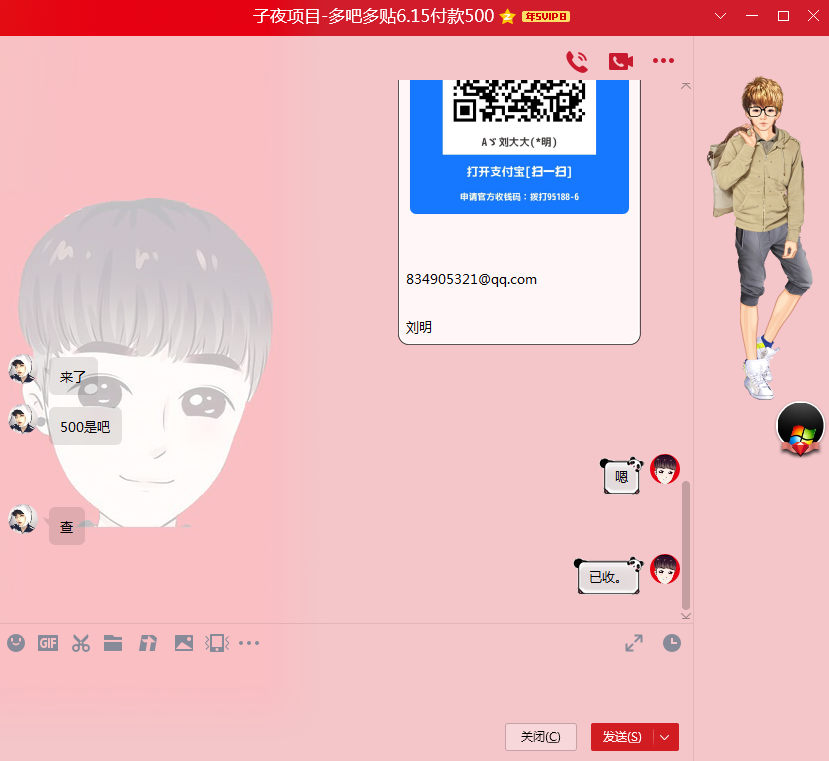The width and height of the screenshot is (829, 761).
Task: Click chat title 子夜项目-多吧多贴6.15付款500
Action: point(373,16)
